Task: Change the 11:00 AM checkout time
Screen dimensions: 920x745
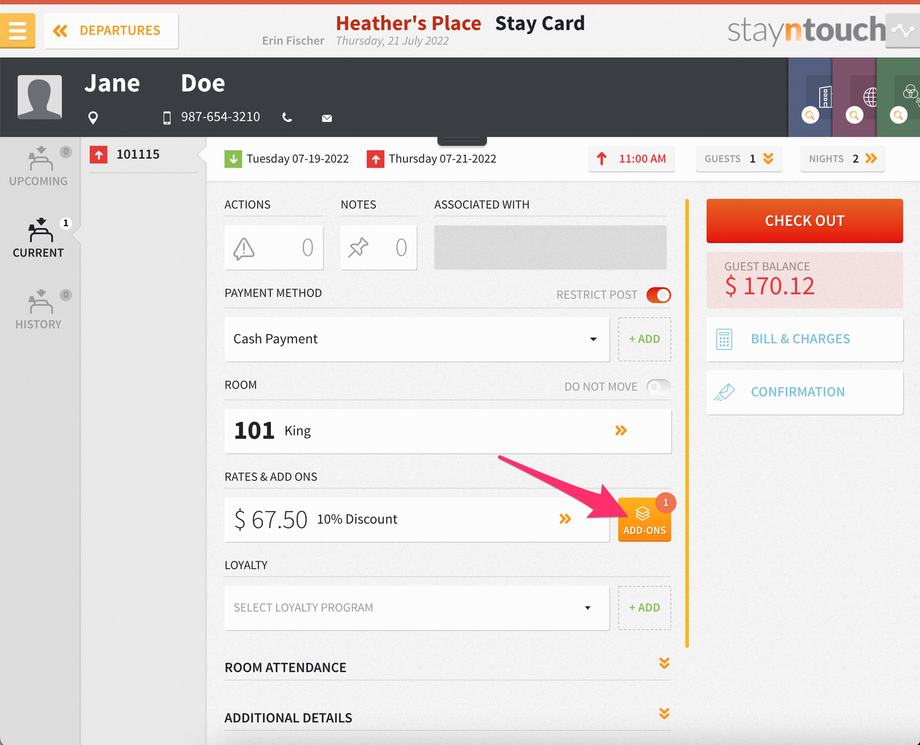Action: coord(631,159)
